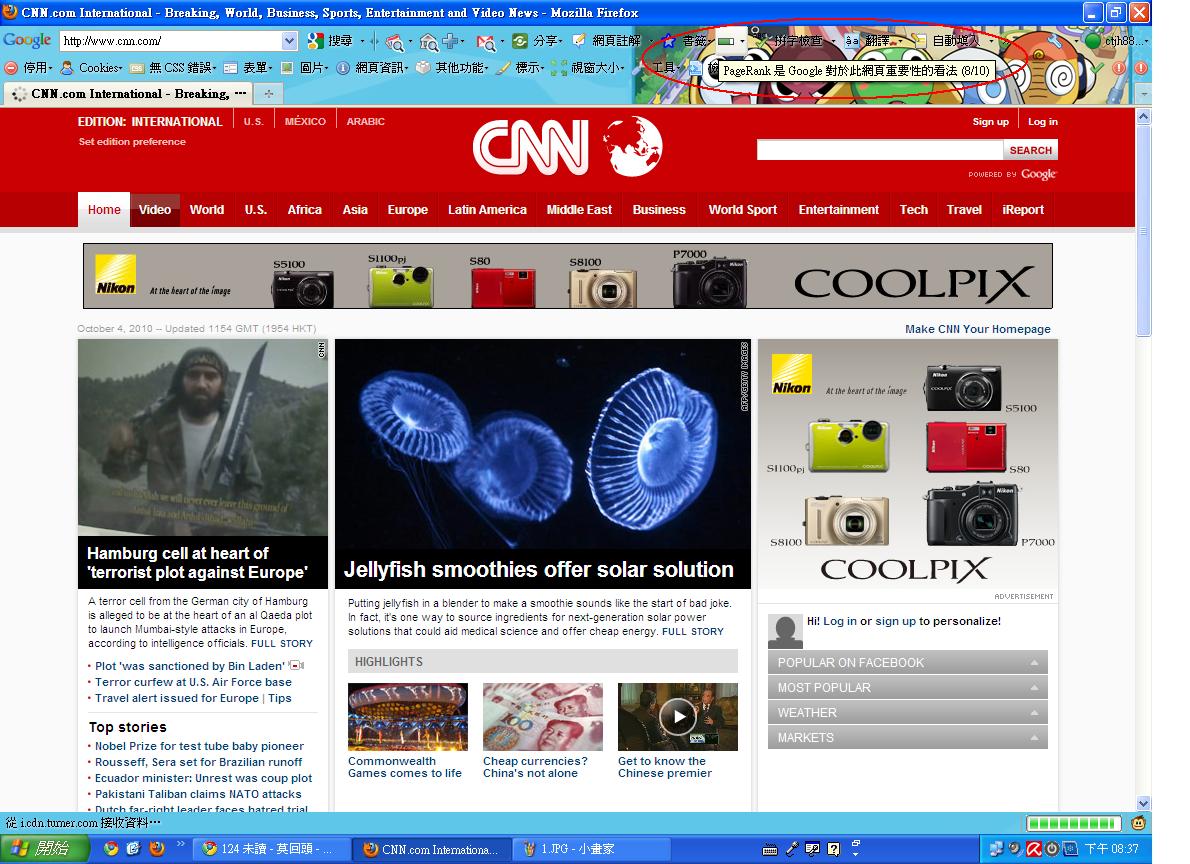Click the PageRank green bar indicator
1190x864 pixels.
click(x=726, y=41)
